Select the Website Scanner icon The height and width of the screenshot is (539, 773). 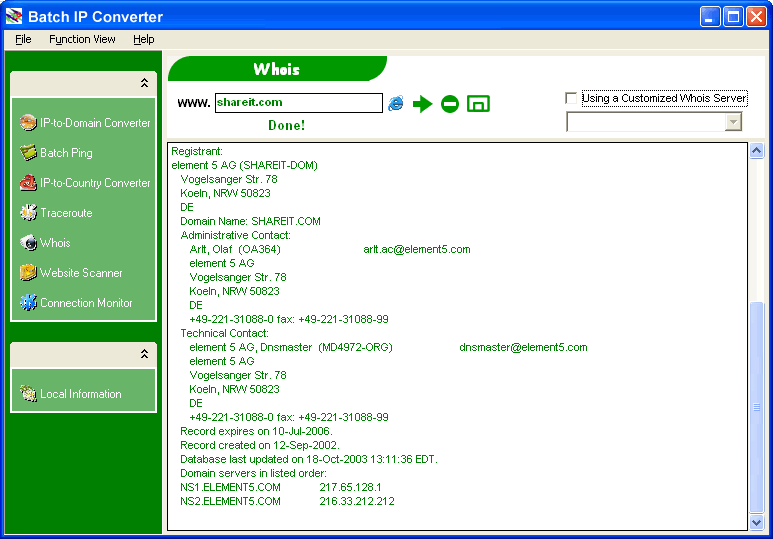(x=28, y=273)
